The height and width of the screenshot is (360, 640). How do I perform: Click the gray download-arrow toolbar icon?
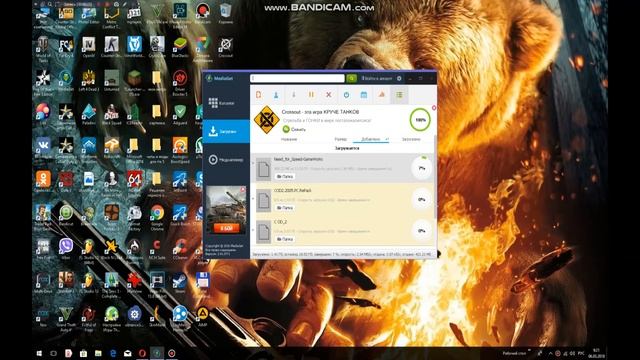click(x=293, y=95)
